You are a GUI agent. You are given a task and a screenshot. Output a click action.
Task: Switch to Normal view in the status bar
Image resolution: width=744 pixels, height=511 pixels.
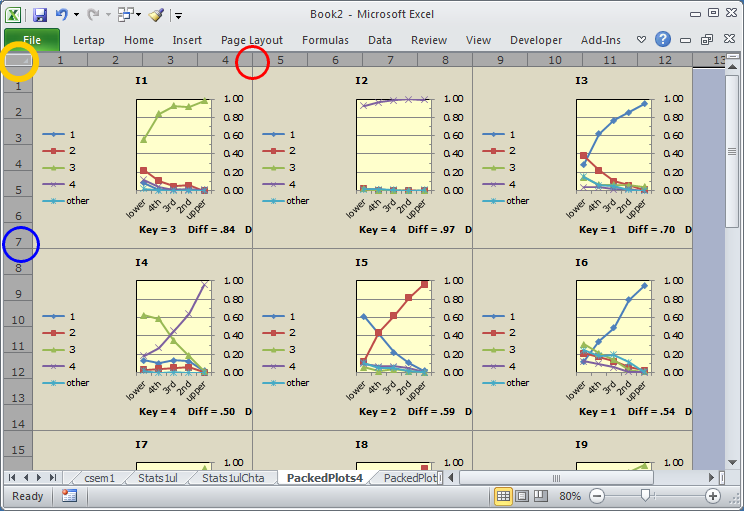pyautogui.click(x=503, y=496)
